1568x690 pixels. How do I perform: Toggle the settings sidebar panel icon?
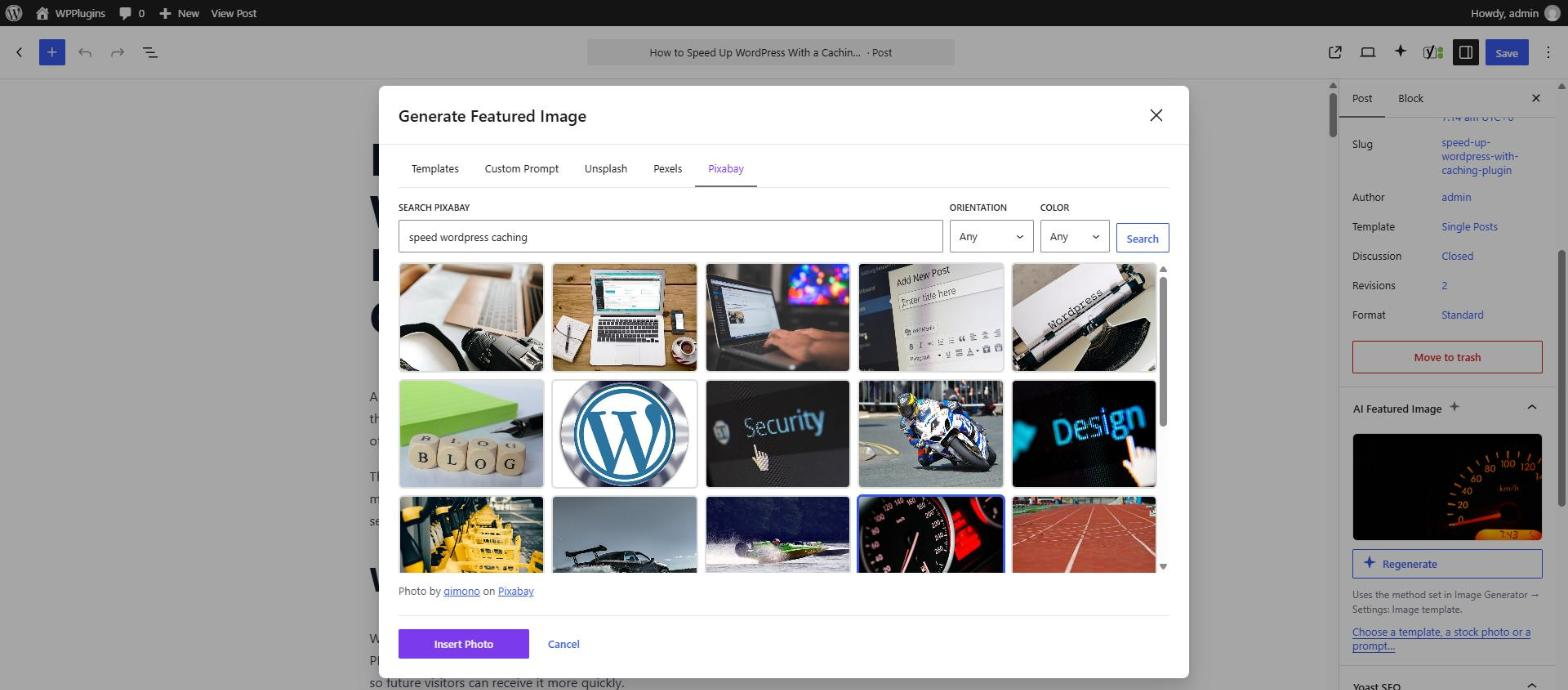[x=1465, y=52]
